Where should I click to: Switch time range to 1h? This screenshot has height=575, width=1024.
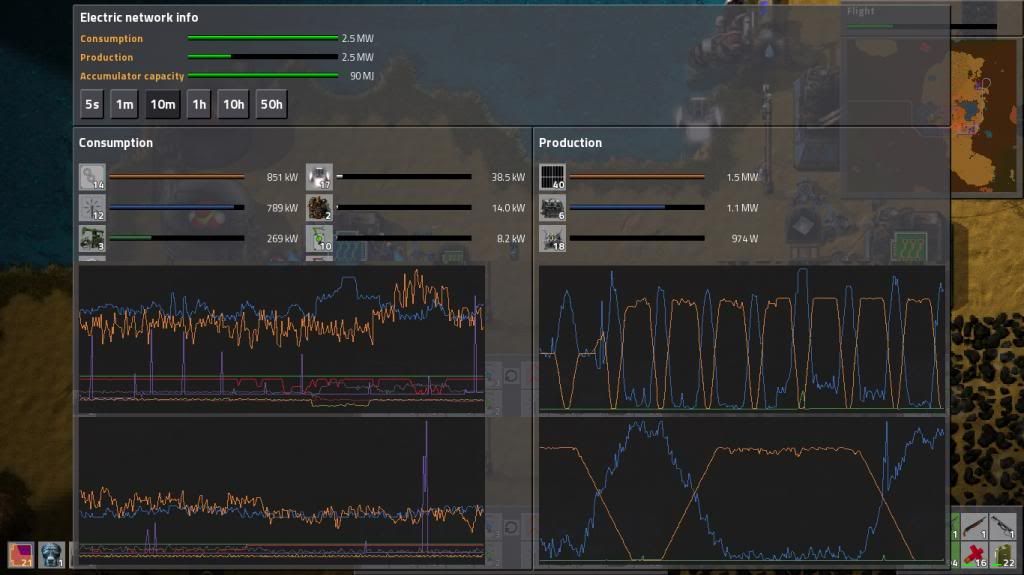pyautogui.click(x=199, y=105)
